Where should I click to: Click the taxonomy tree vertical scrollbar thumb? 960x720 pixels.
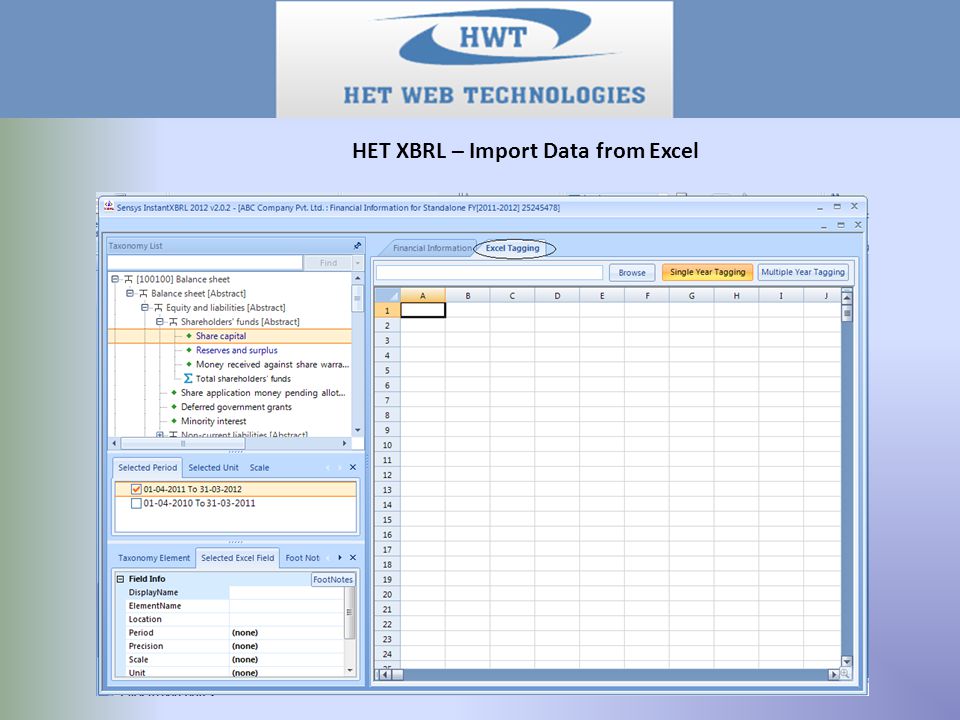tap(358, 298)
